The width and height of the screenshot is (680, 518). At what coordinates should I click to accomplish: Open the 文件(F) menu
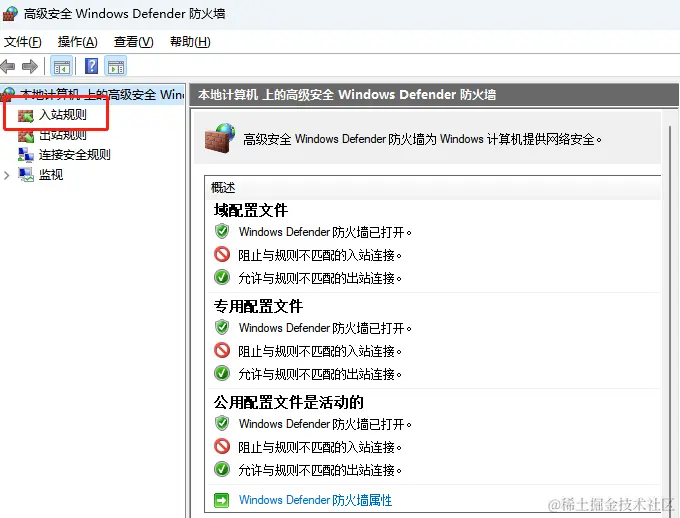click(x=23, y=42)
